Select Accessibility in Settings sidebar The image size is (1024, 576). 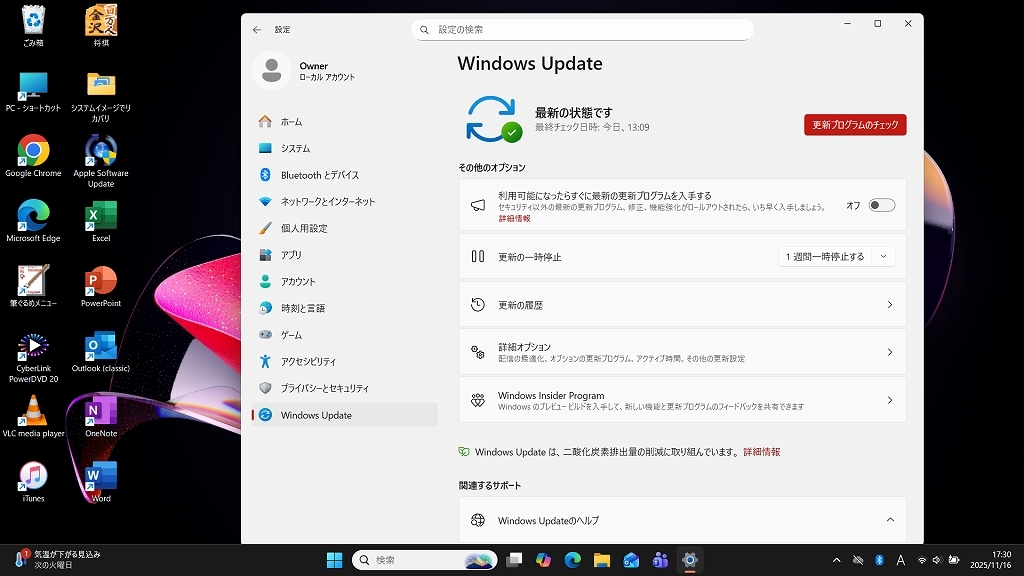point(345,361)
